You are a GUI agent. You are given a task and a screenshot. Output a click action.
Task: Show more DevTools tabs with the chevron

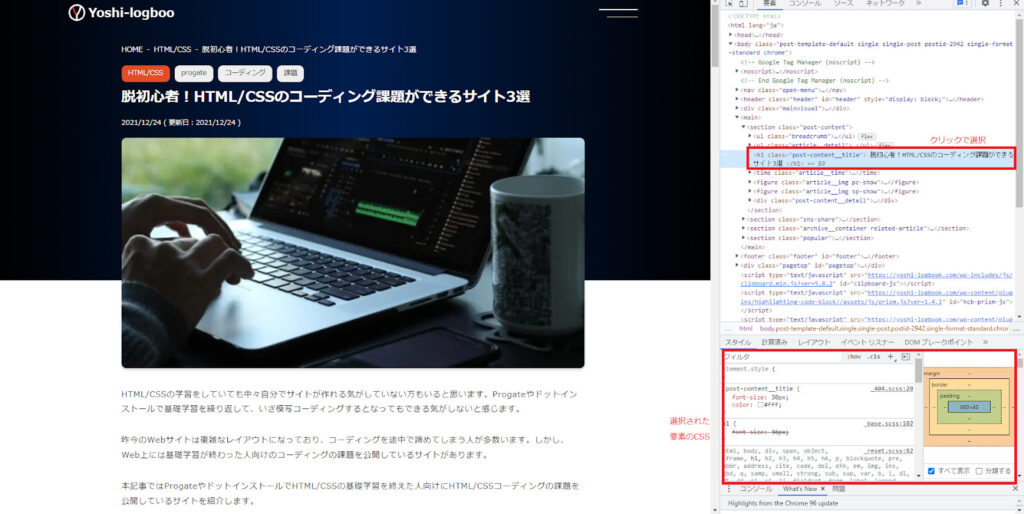tap(917, 4)
